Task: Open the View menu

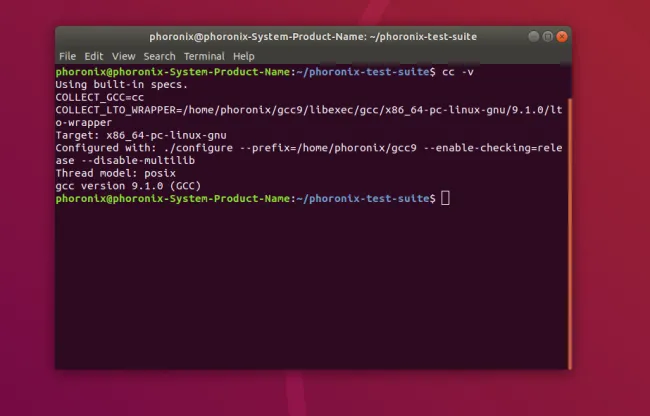Action: pos(124,56)
